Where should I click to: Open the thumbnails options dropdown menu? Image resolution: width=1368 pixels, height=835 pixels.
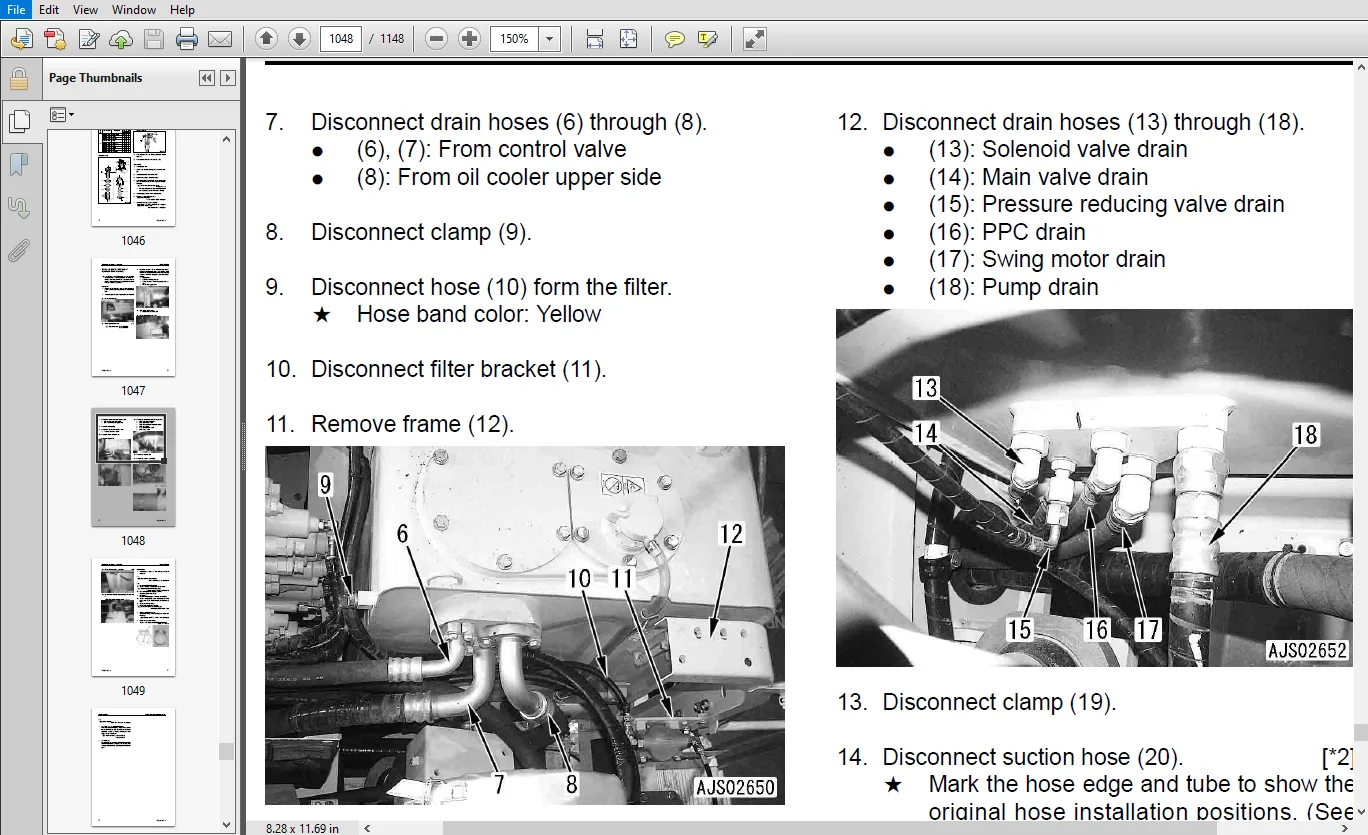point(62,115)
